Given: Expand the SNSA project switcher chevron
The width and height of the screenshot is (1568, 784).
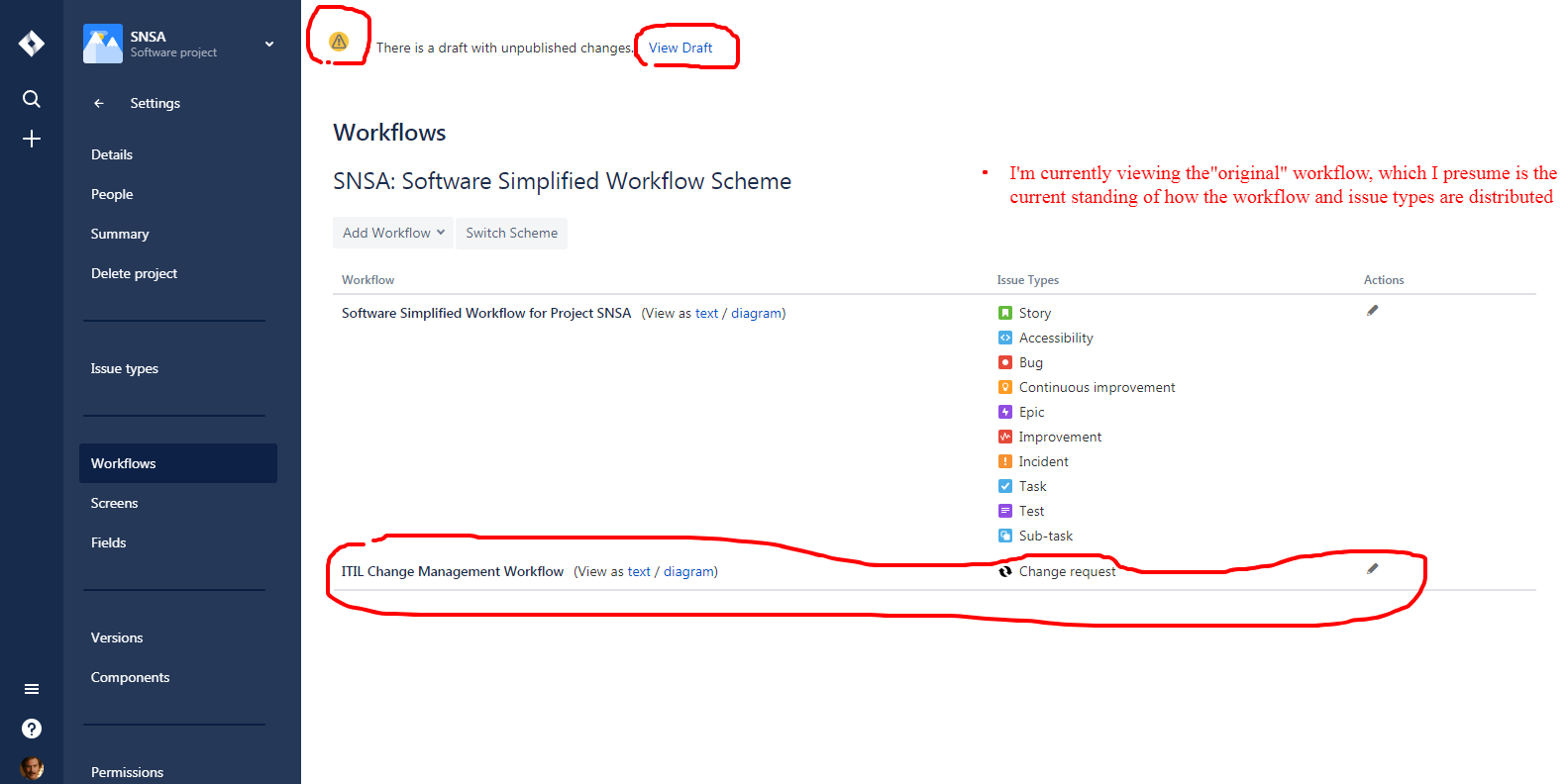Looking at the screenshot, I should click(269, 44).
